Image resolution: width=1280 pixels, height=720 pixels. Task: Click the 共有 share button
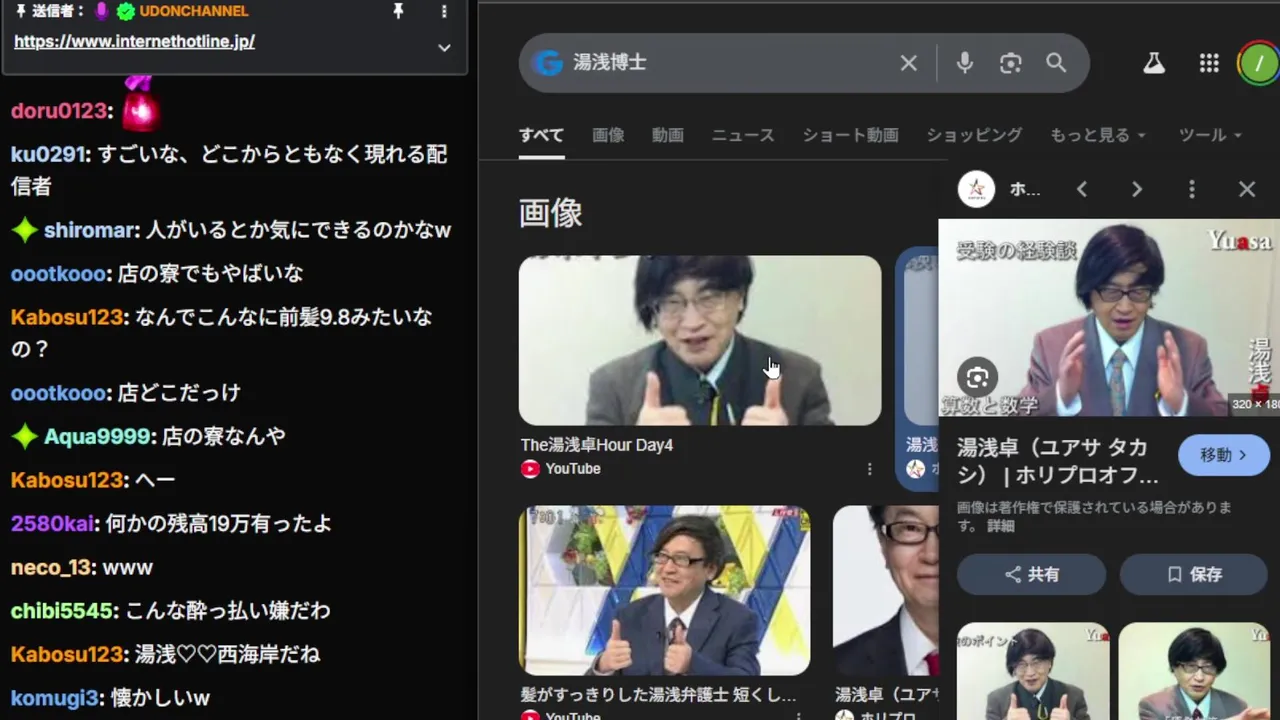pos(1032,574)
